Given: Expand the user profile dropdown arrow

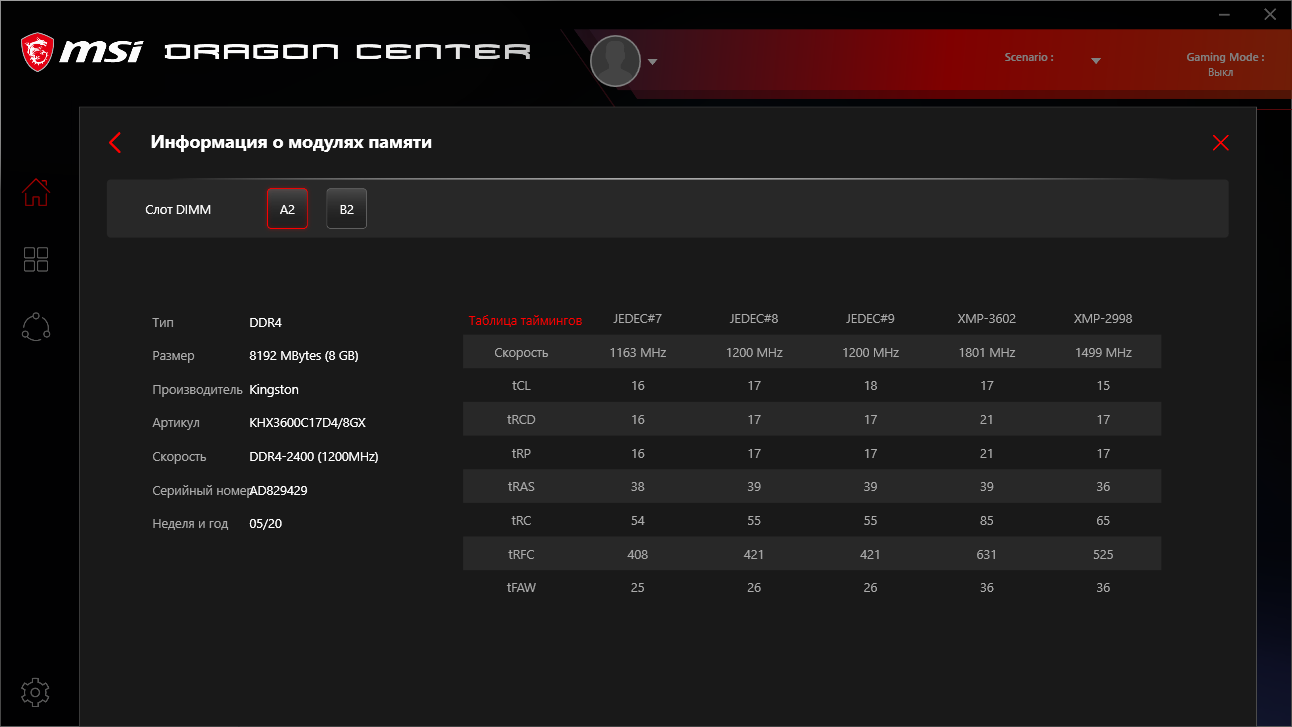Looking at the screenshot, I should [653, 62].
